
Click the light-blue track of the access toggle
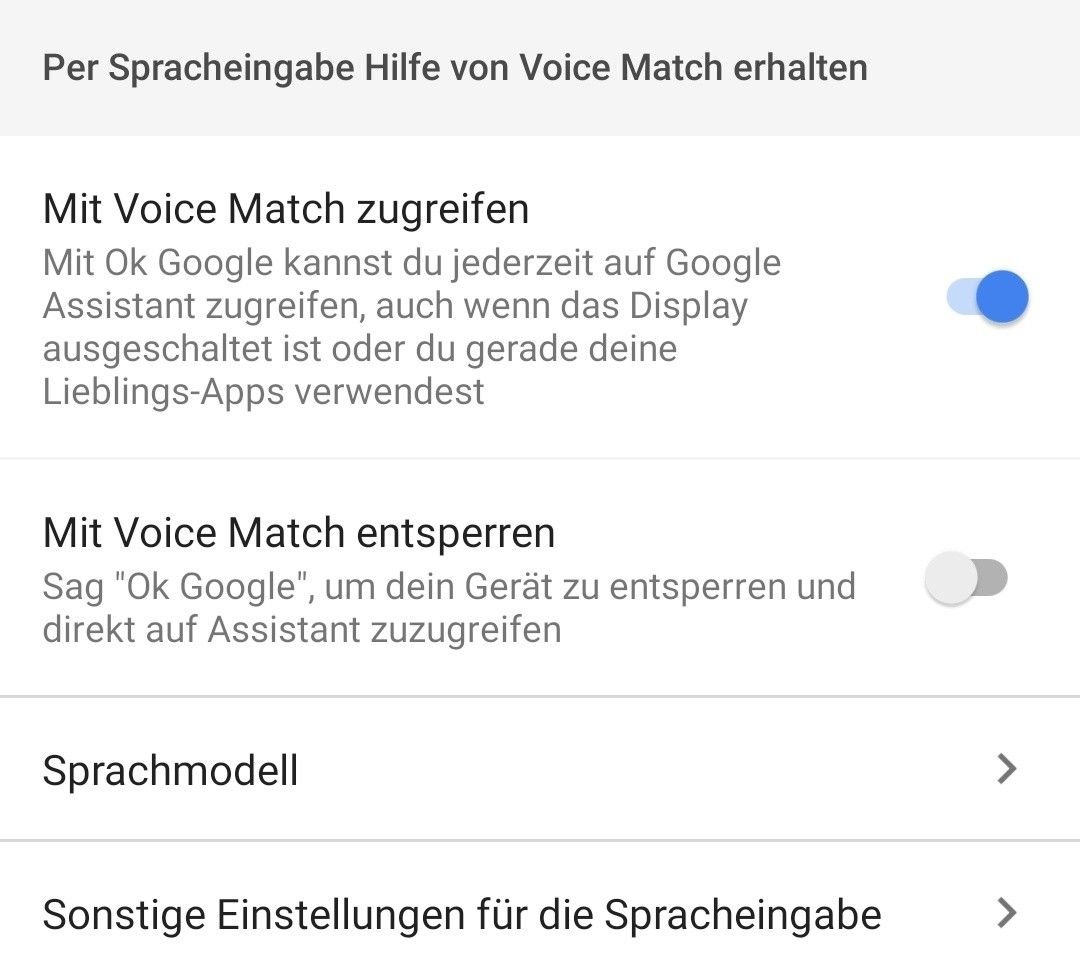coord(962,297)
